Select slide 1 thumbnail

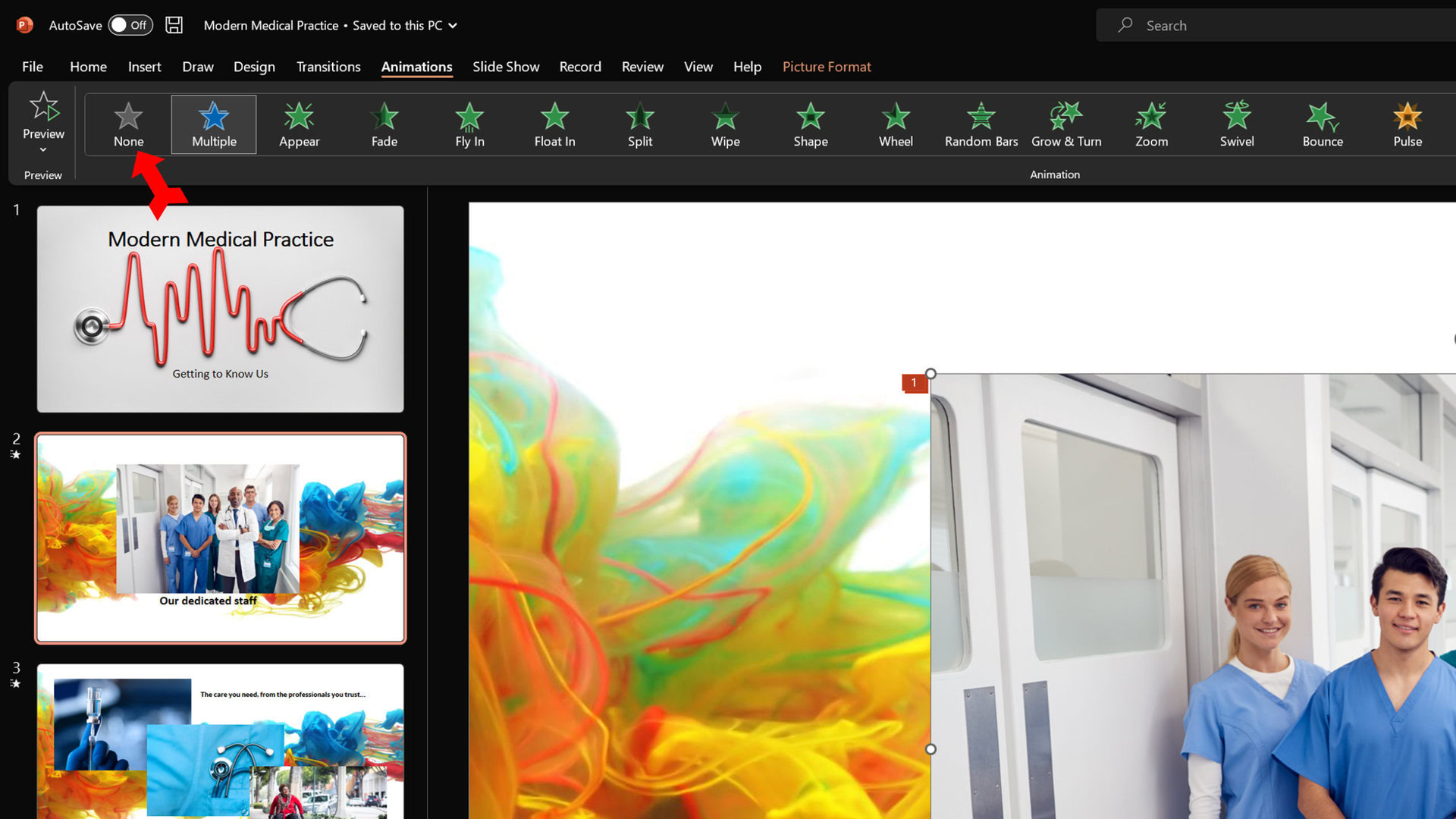coord(220,309)
